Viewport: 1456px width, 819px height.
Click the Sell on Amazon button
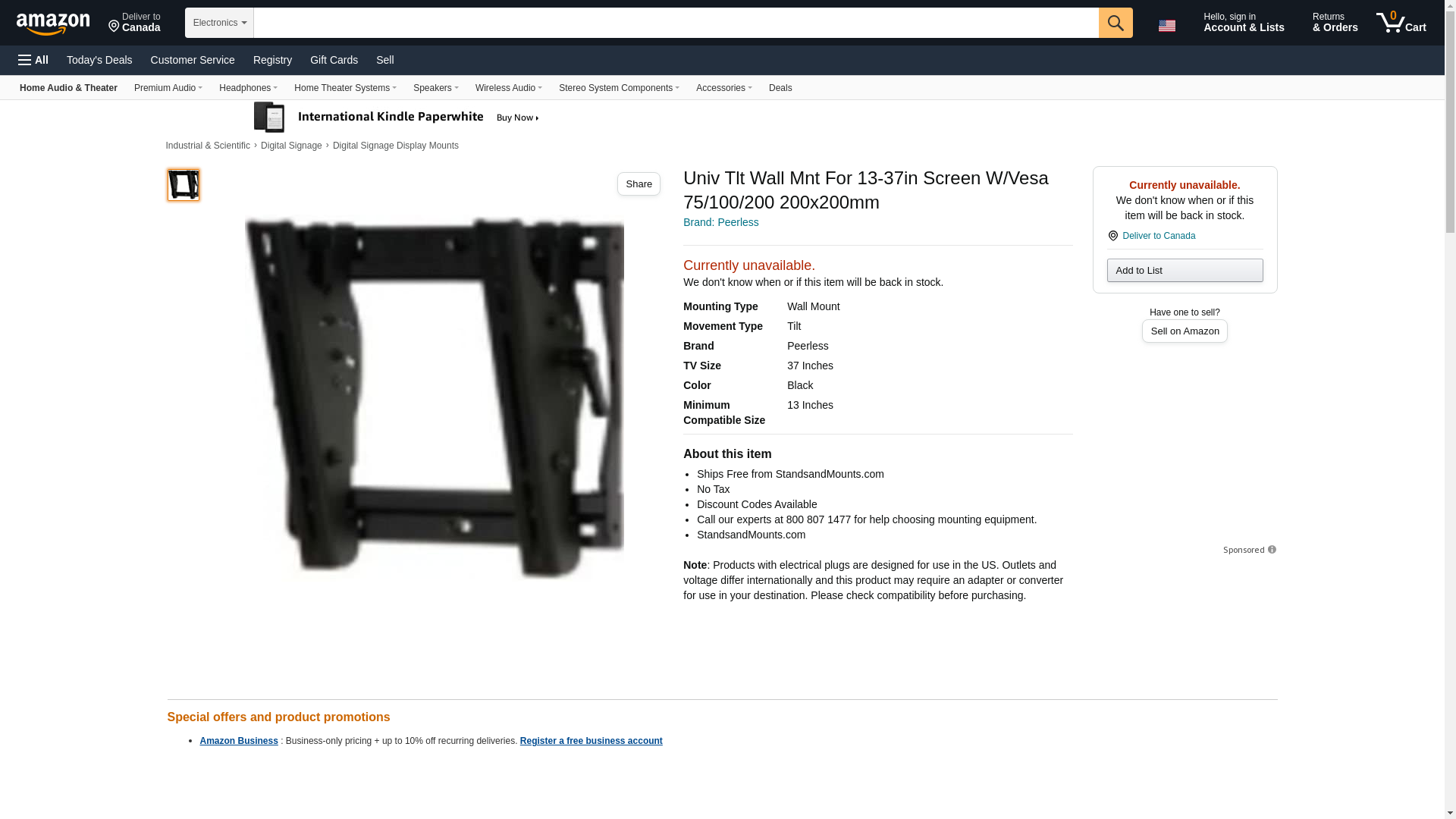pos(1185,331)
